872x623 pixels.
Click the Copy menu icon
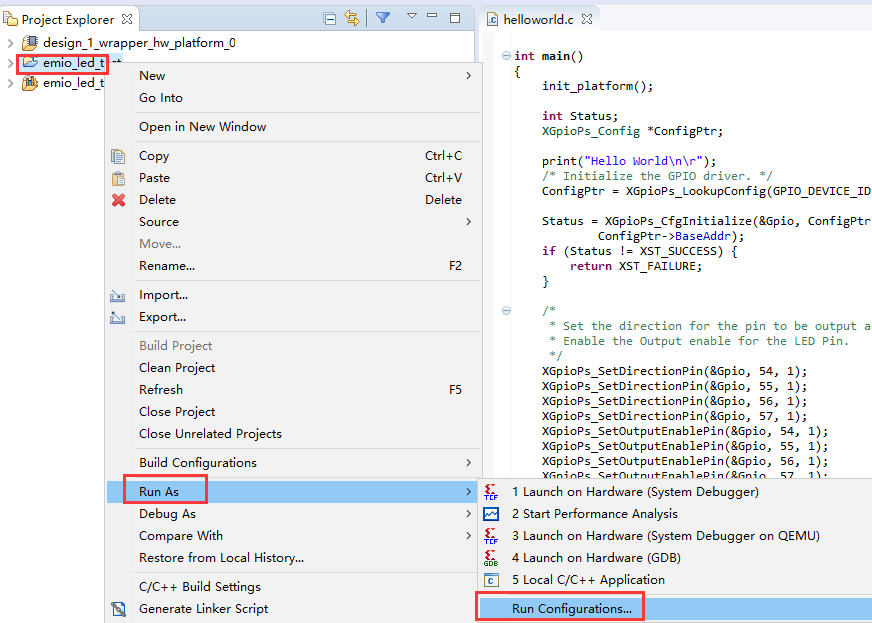[x=118, y=156]
